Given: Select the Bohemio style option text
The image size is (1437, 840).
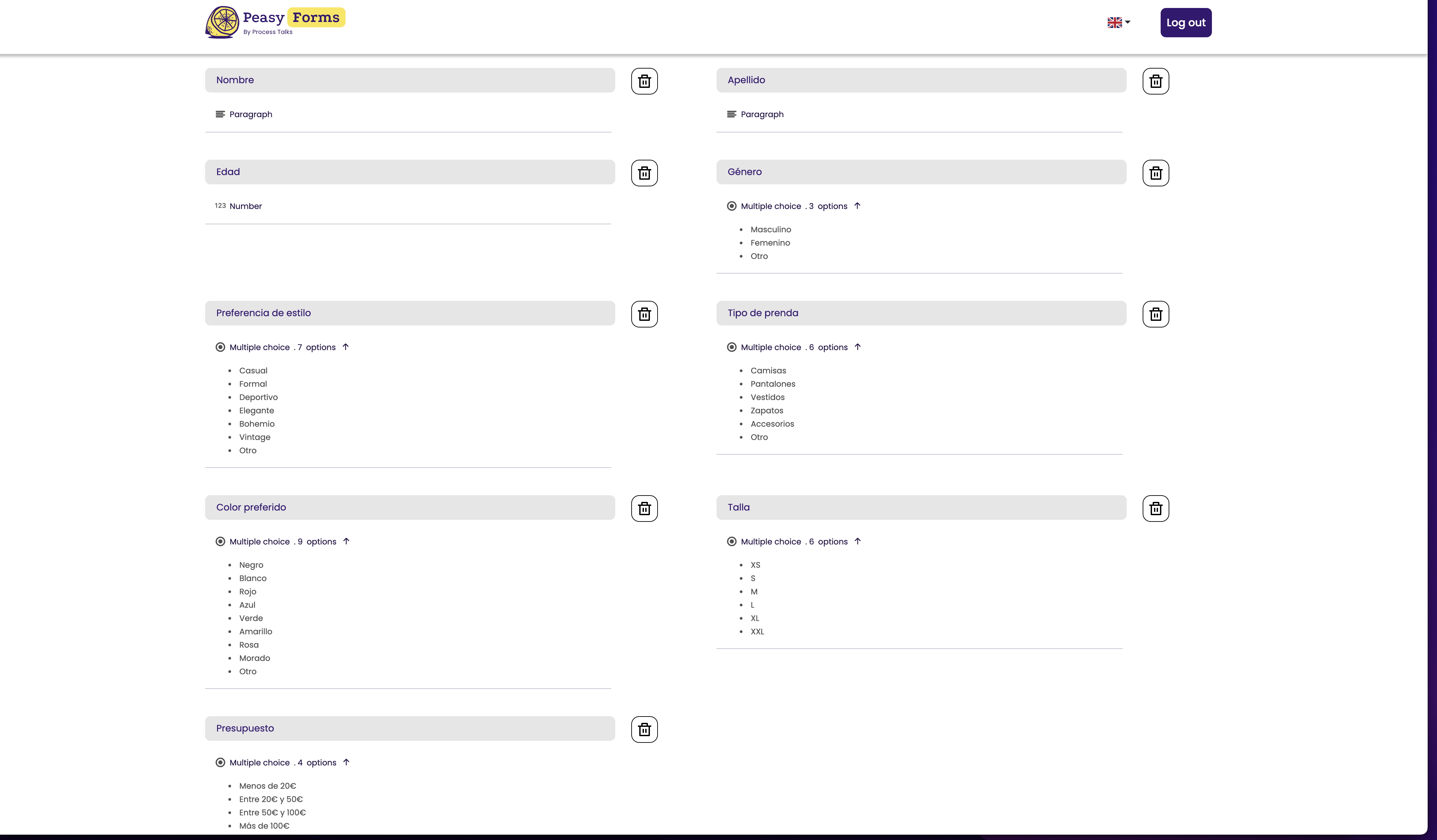Looking at the screenshot, I should [257, 424].
